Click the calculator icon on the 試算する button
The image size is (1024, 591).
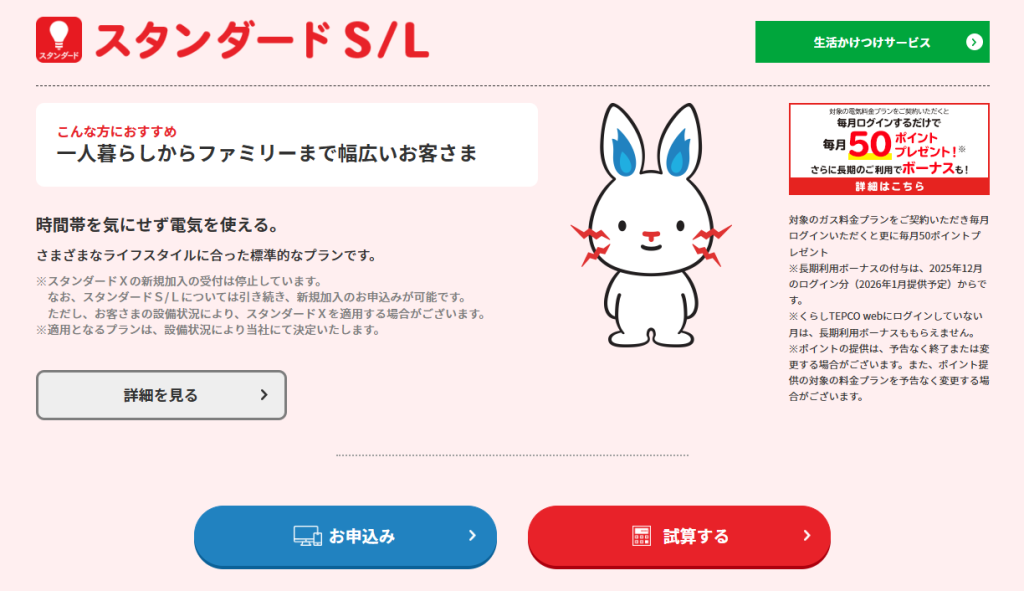[x=641, y=536]
